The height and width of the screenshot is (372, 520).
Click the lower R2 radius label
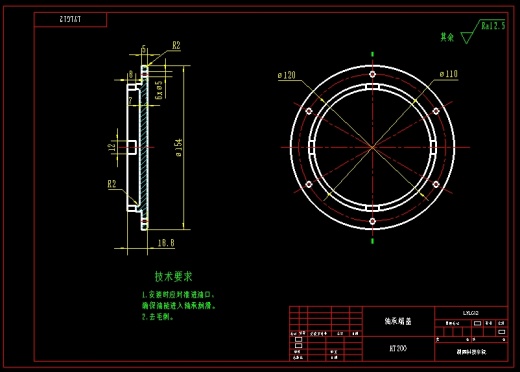tap(112, 184)
